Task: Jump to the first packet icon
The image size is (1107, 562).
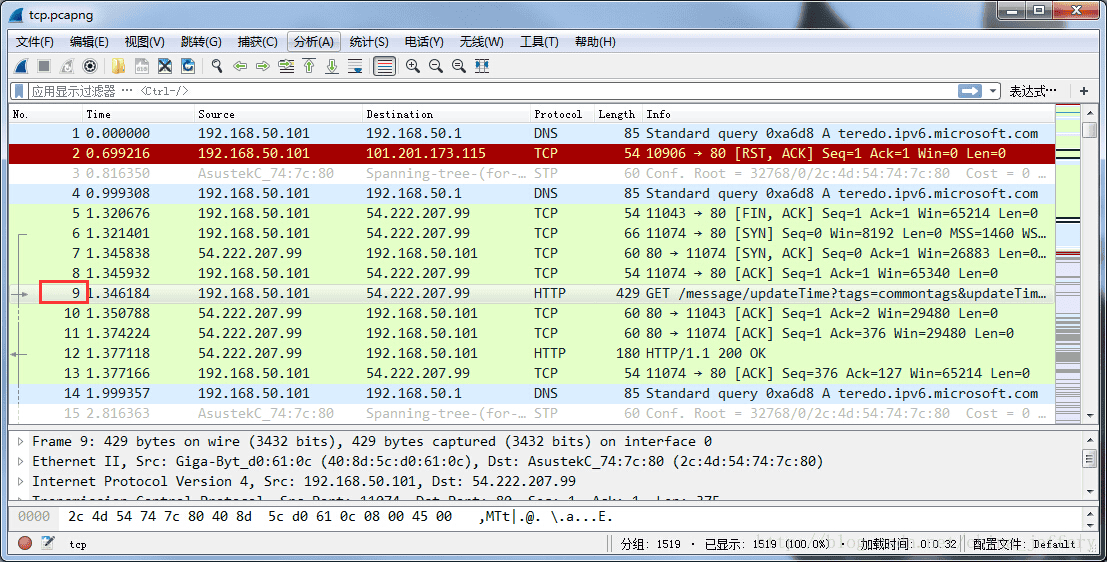Action: [x=309, y=66]
